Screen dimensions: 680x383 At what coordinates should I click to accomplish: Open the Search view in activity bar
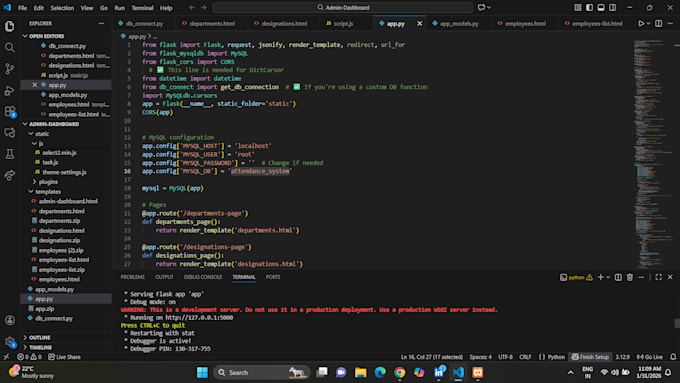pos(10,47)
